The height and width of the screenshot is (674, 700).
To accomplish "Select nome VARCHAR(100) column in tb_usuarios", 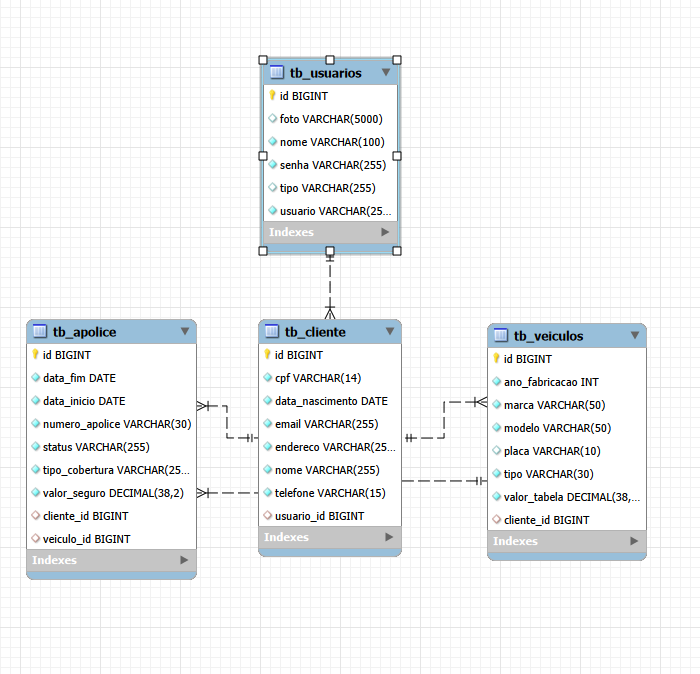I will tap(330, 142).
